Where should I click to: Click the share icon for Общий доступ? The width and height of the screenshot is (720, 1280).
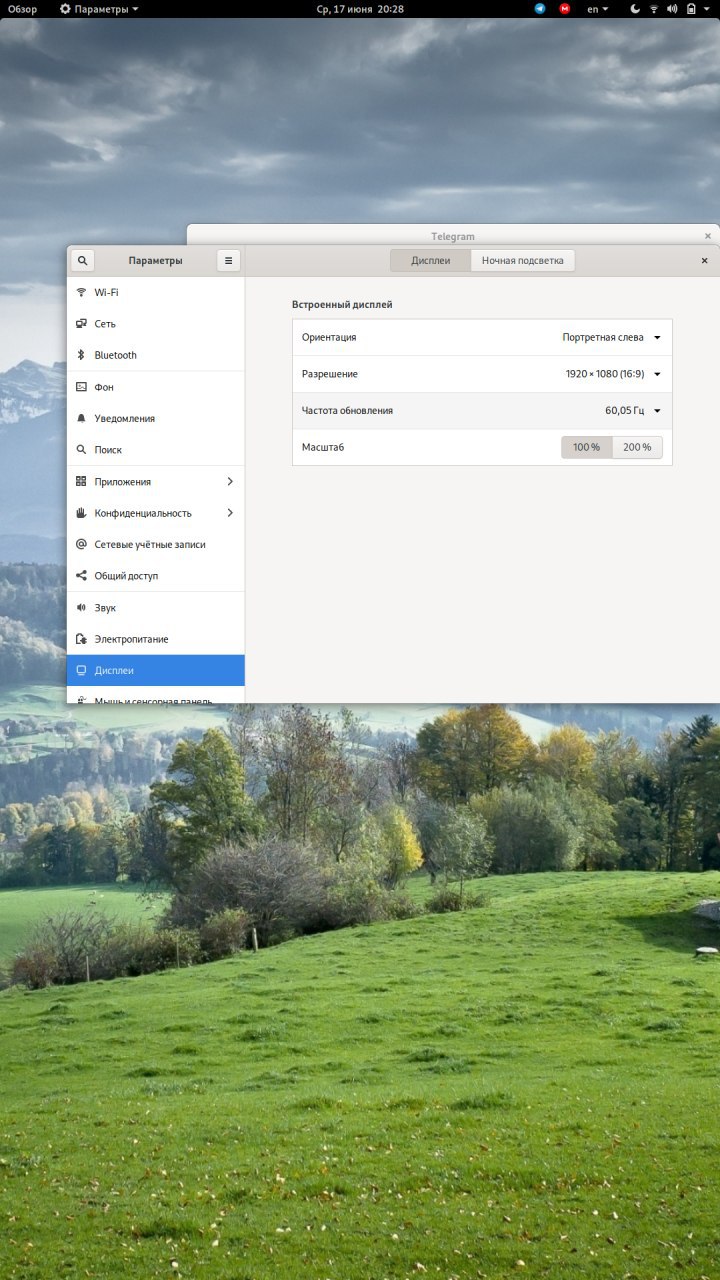(81, 576)
